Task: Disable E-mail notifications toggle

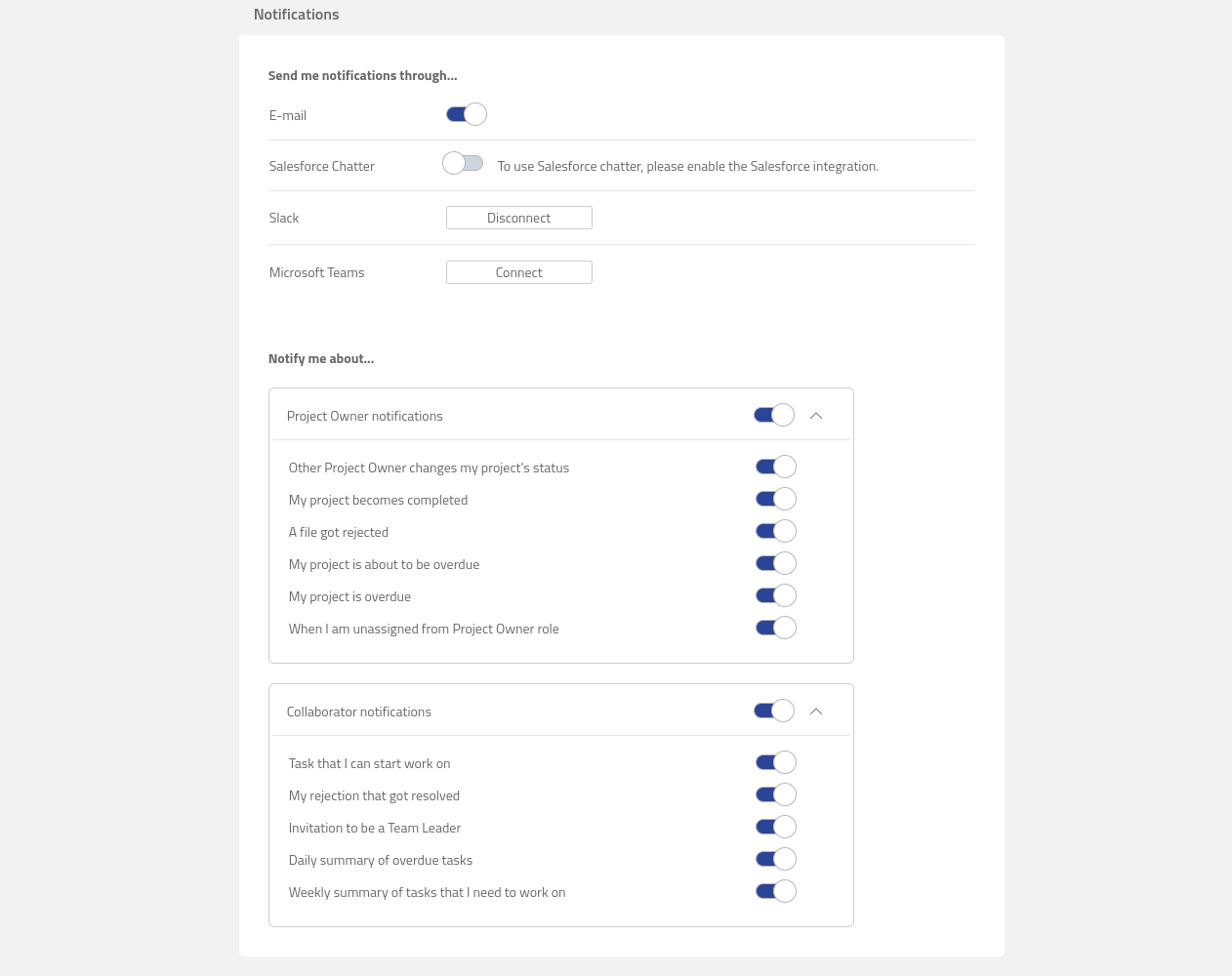Action: pyautogui.click(x=466, y=114)
